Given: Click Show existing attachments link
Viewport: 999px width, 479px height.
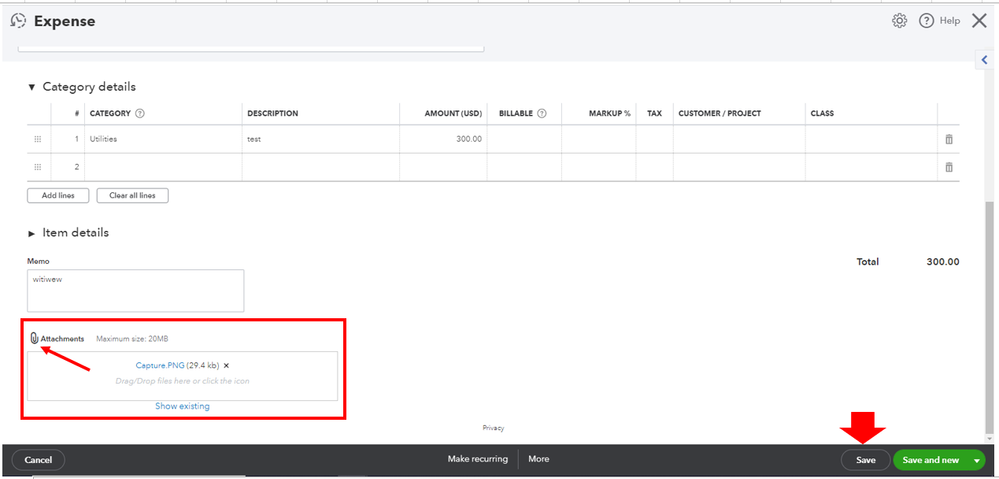Looking at the screenshot, I should pyautogui.click(x=182, y=406).
